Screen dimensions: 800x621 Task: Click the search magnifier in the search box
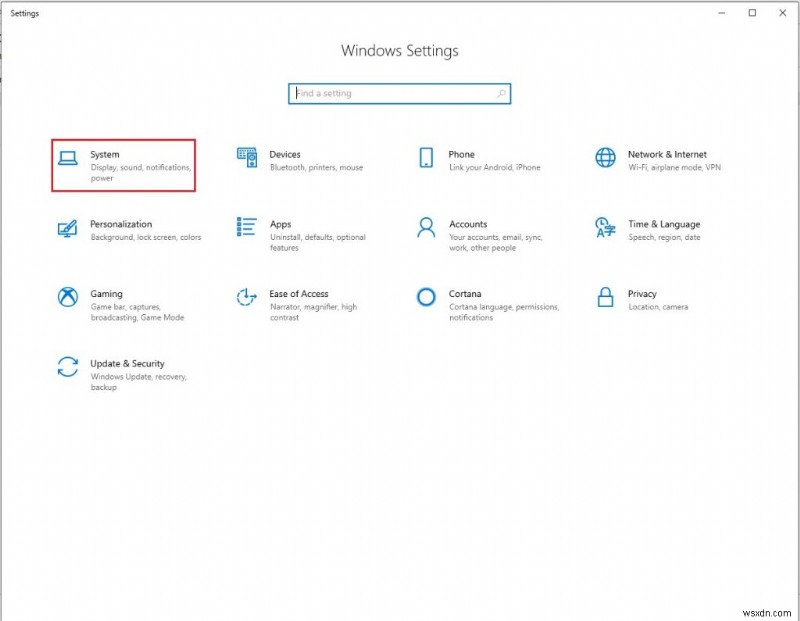501,93
